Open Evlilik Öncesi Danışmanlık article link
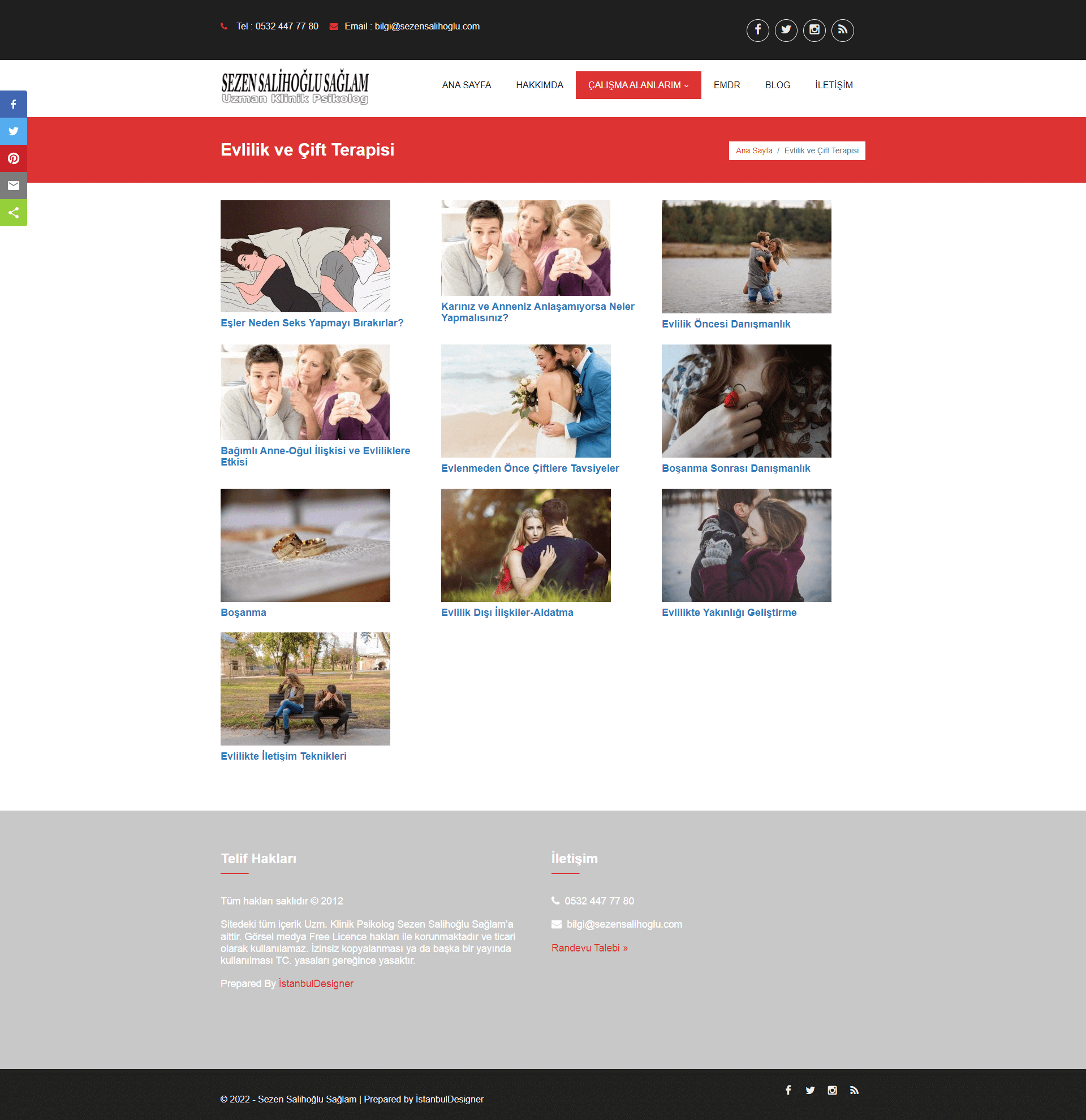 (x=726, y=324)
